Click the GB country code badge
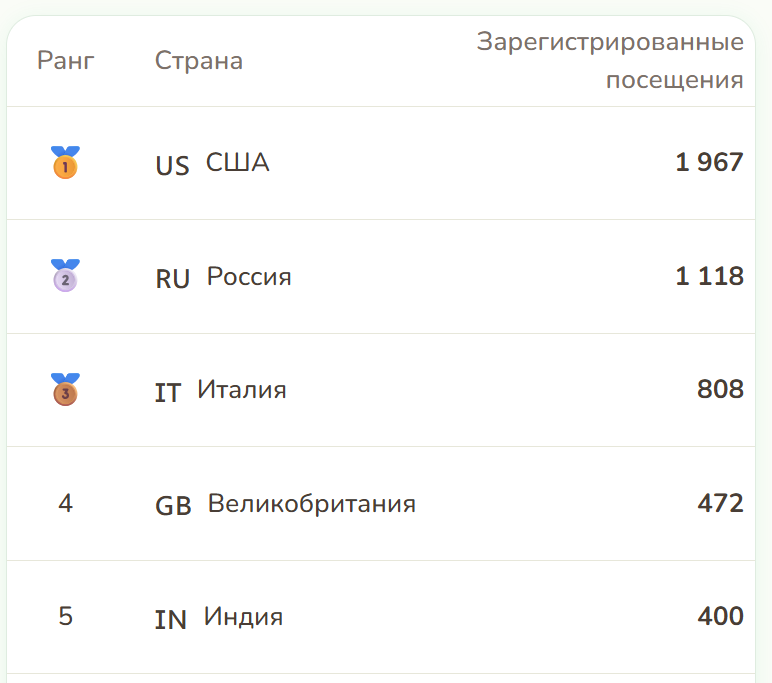 pyautogui.click(x=173, y=506)
